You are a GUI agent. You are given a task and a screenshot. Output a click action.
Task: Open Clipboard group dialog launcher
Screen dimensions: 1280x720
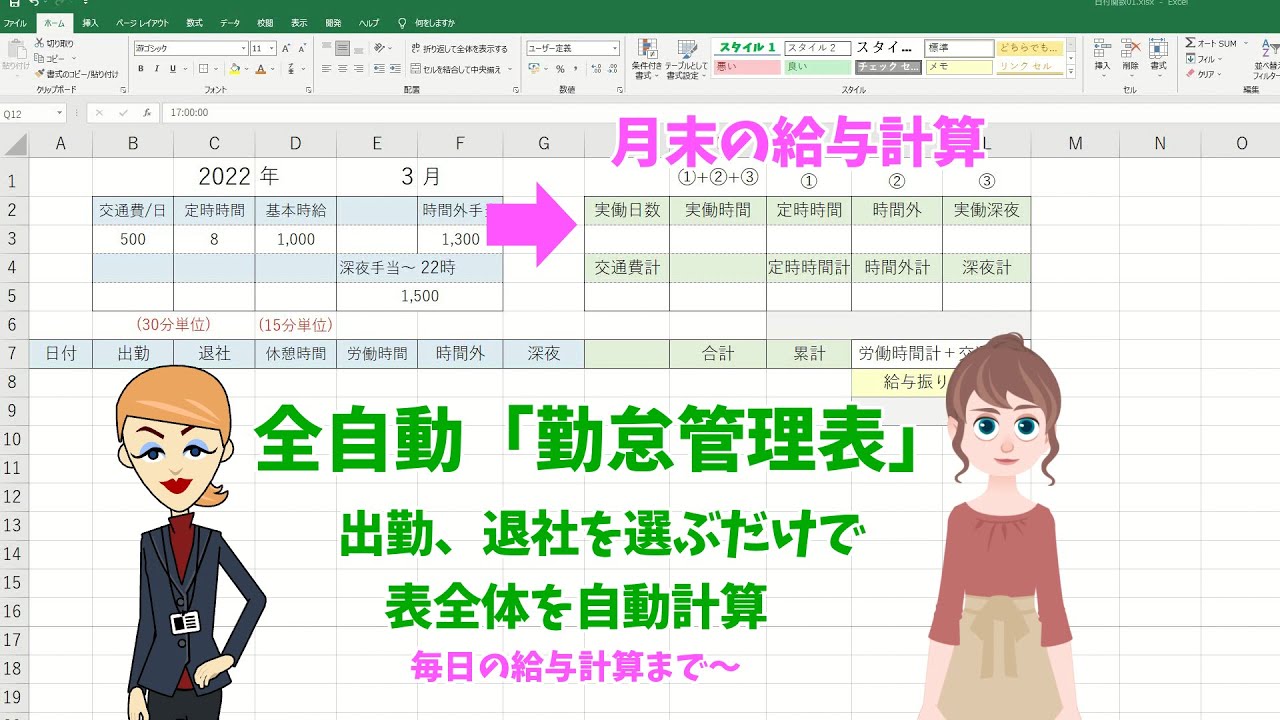[123, 89]
